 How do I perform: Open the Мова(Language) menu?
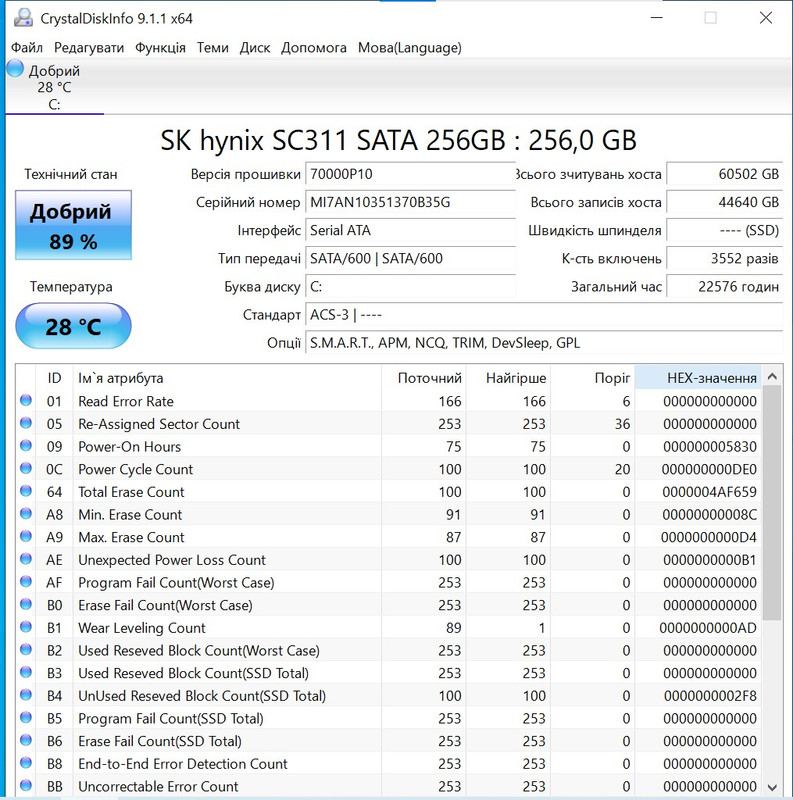point(410,47)
